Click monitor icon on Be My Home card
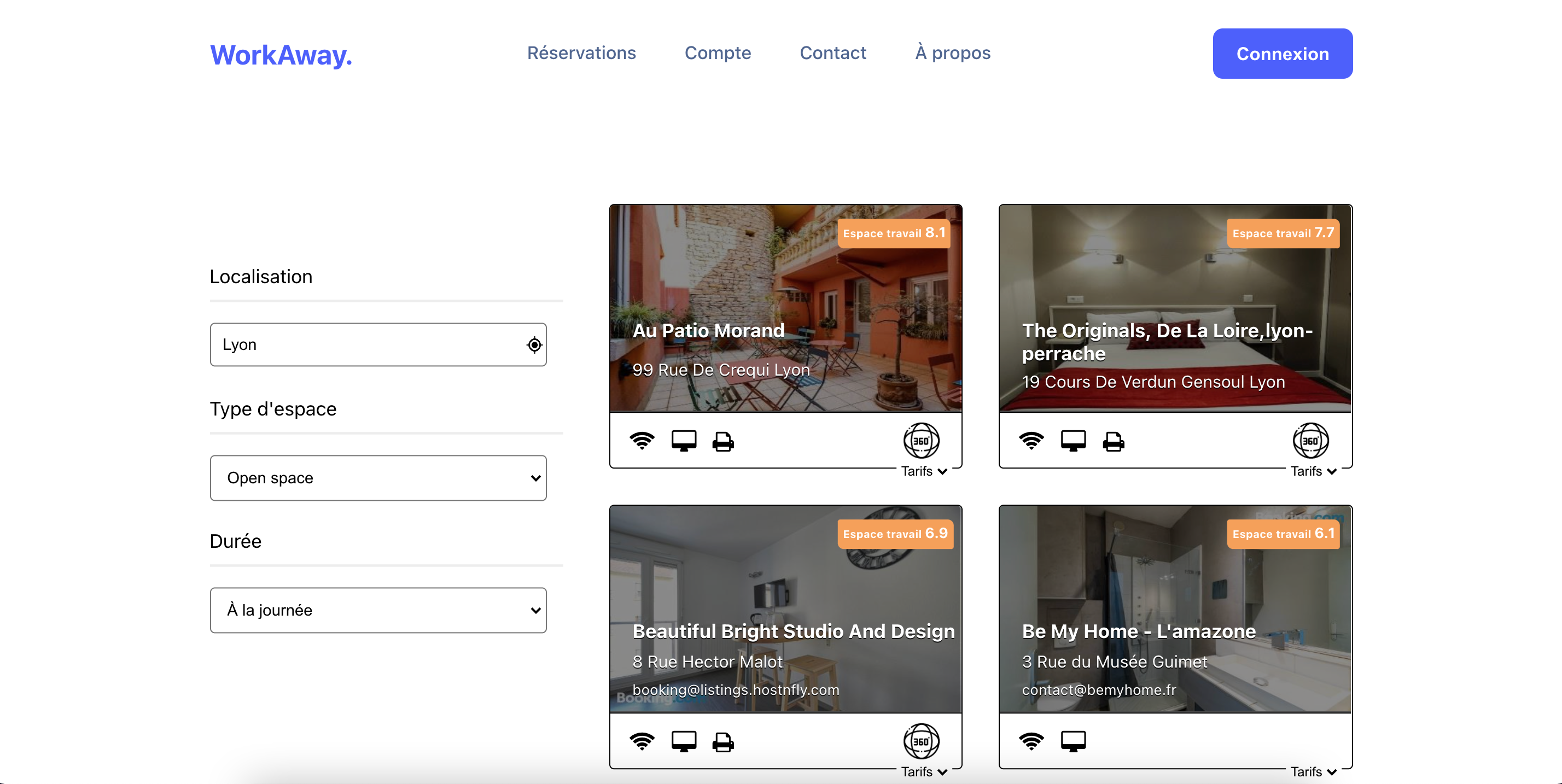 pos(1073,741)
